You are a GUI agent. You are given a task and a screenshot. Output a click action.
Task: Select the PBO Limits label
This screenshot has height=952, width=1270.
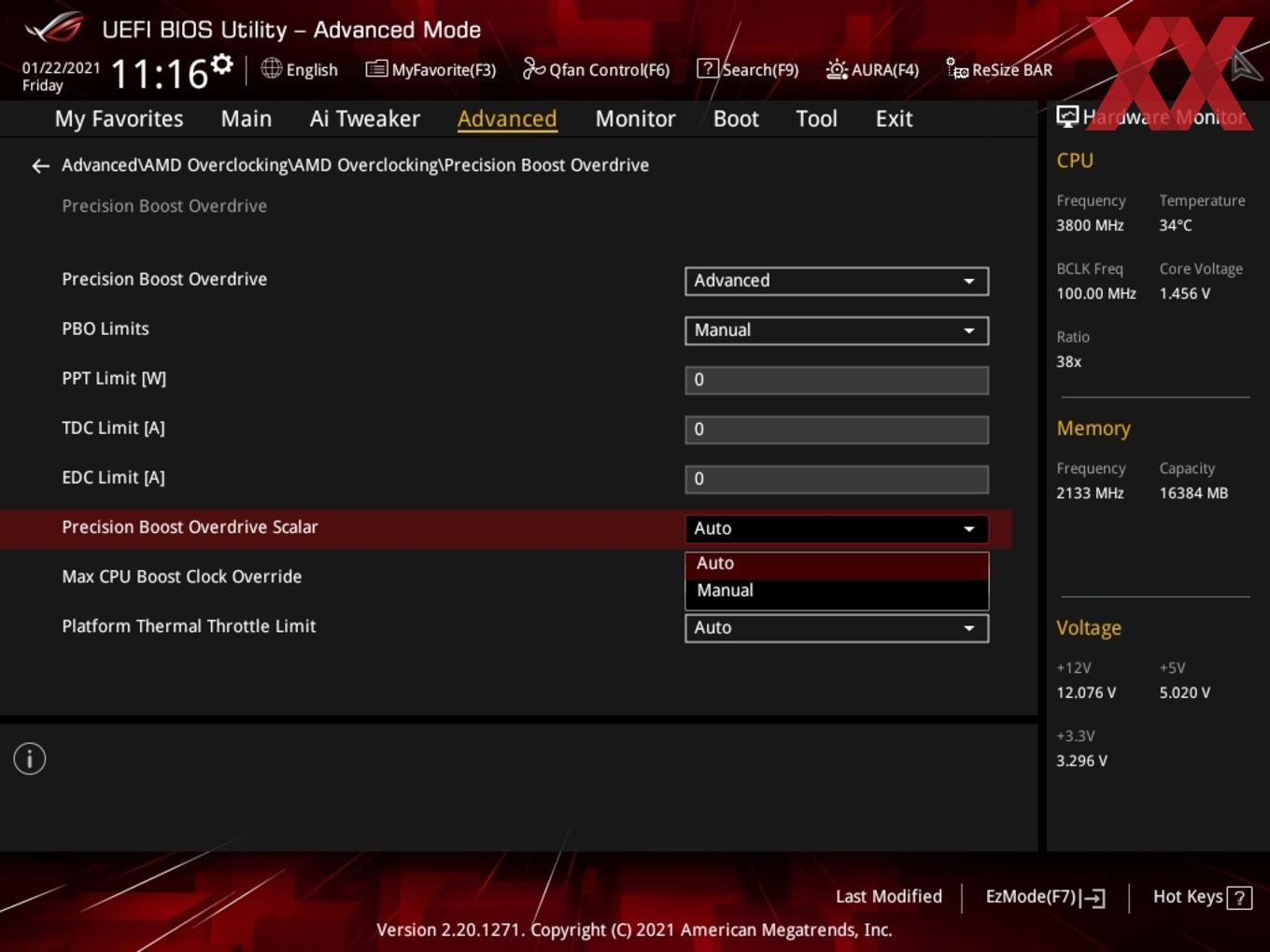[106, 329]
